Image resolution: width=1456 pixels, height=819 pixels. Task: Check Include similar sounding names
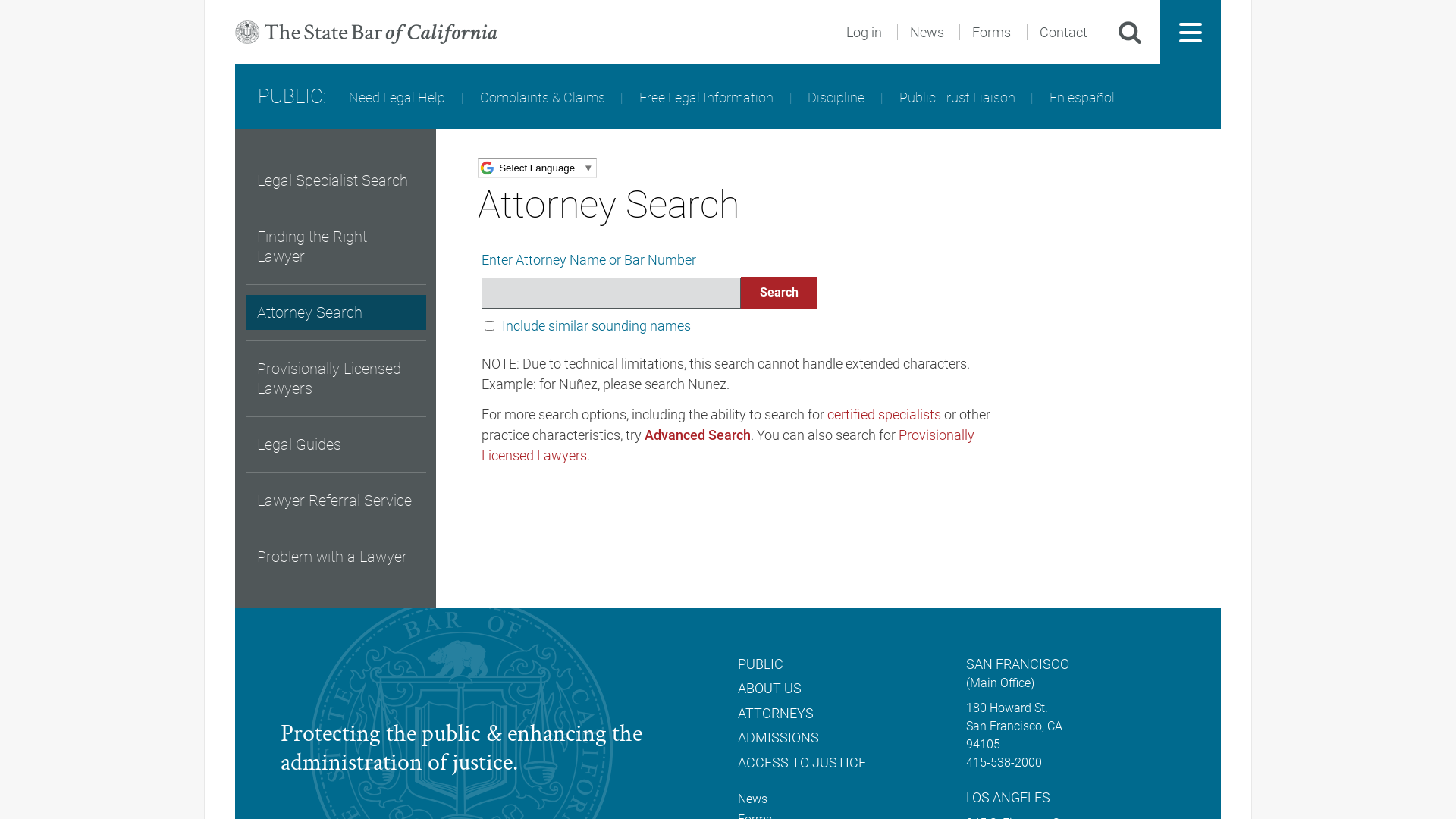[489, 326]
